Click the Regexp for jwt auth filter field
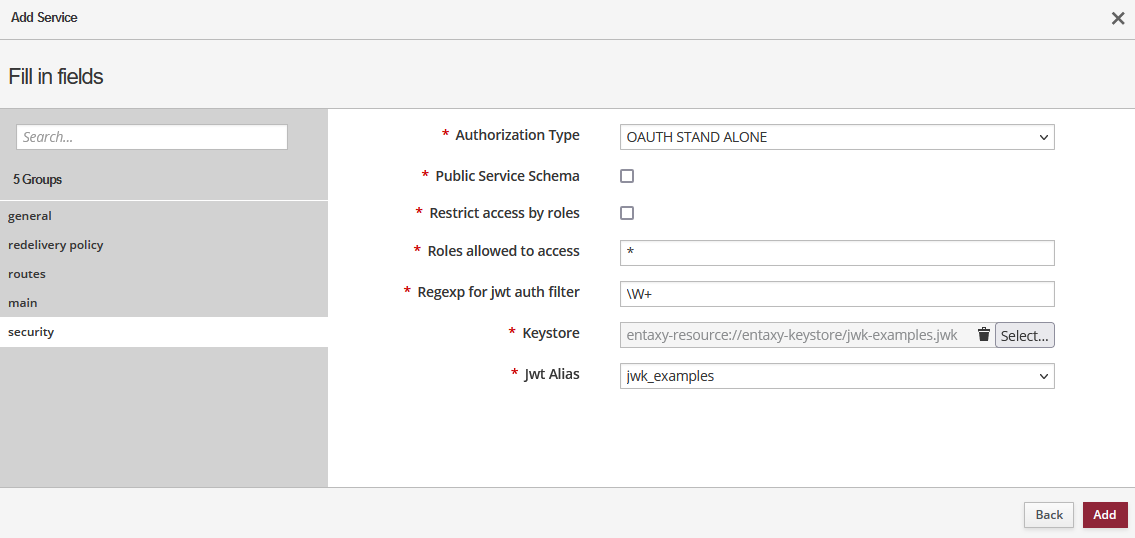1135x538 pixels. tap(836, 294)
